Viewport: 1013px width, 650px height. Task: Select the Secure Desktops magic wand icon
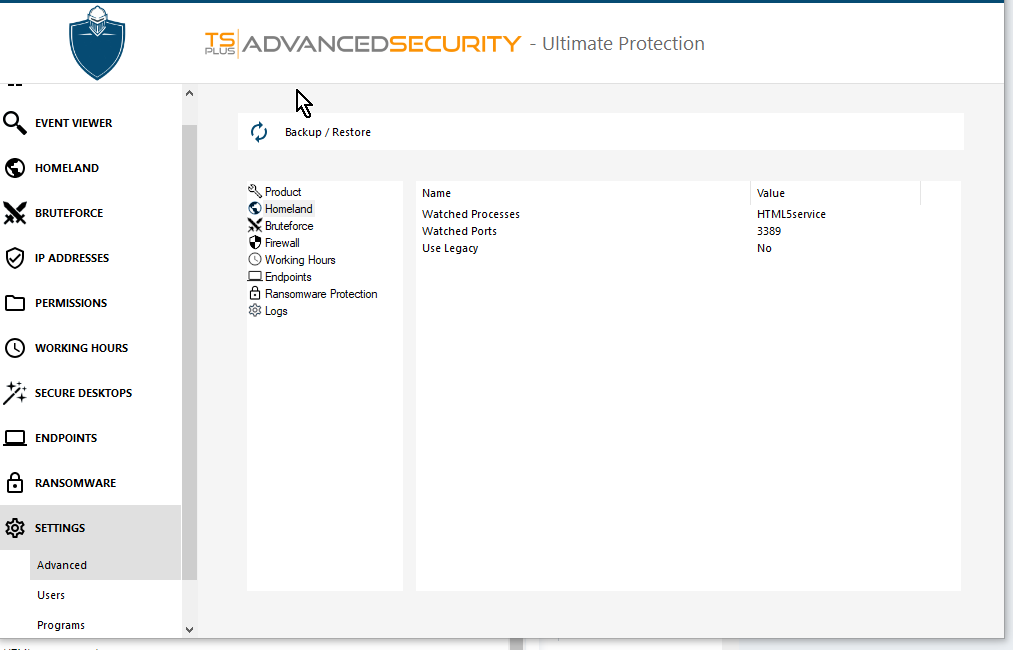pyautogui.click(x=15, y=393)
